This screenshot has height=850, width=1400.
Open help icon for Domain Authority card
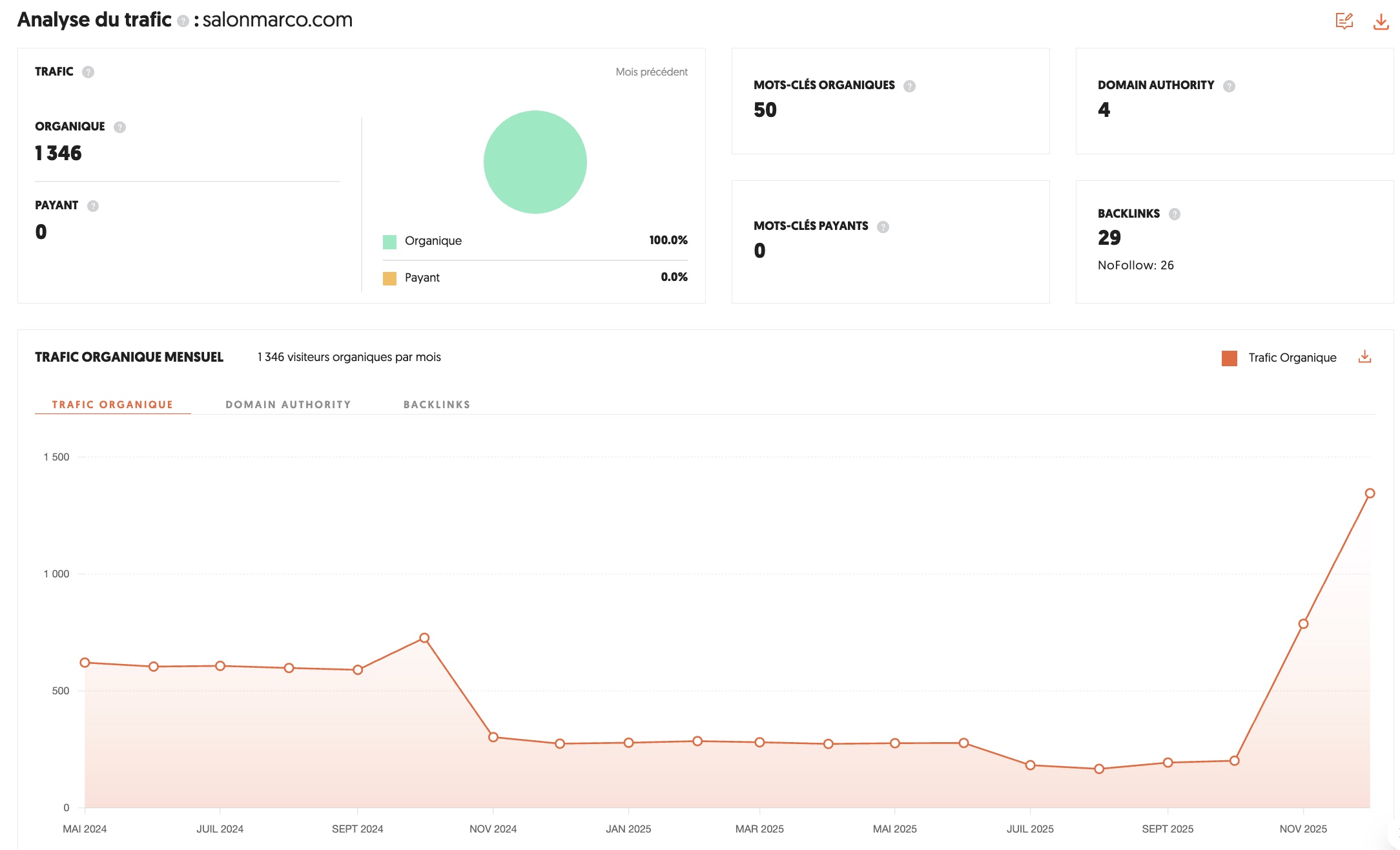[x=1229, y=86]
